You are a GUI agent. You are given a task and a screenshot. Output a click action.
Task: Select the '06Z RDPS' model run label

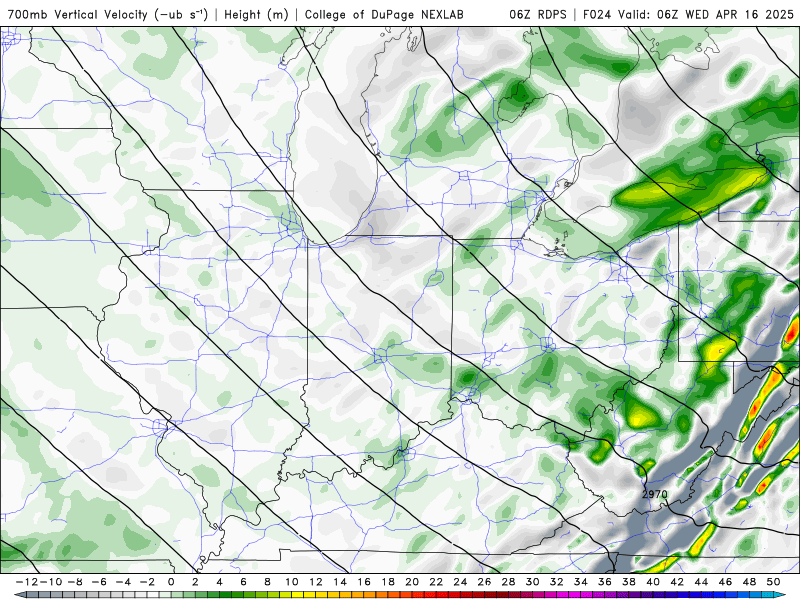click(537, 14)
